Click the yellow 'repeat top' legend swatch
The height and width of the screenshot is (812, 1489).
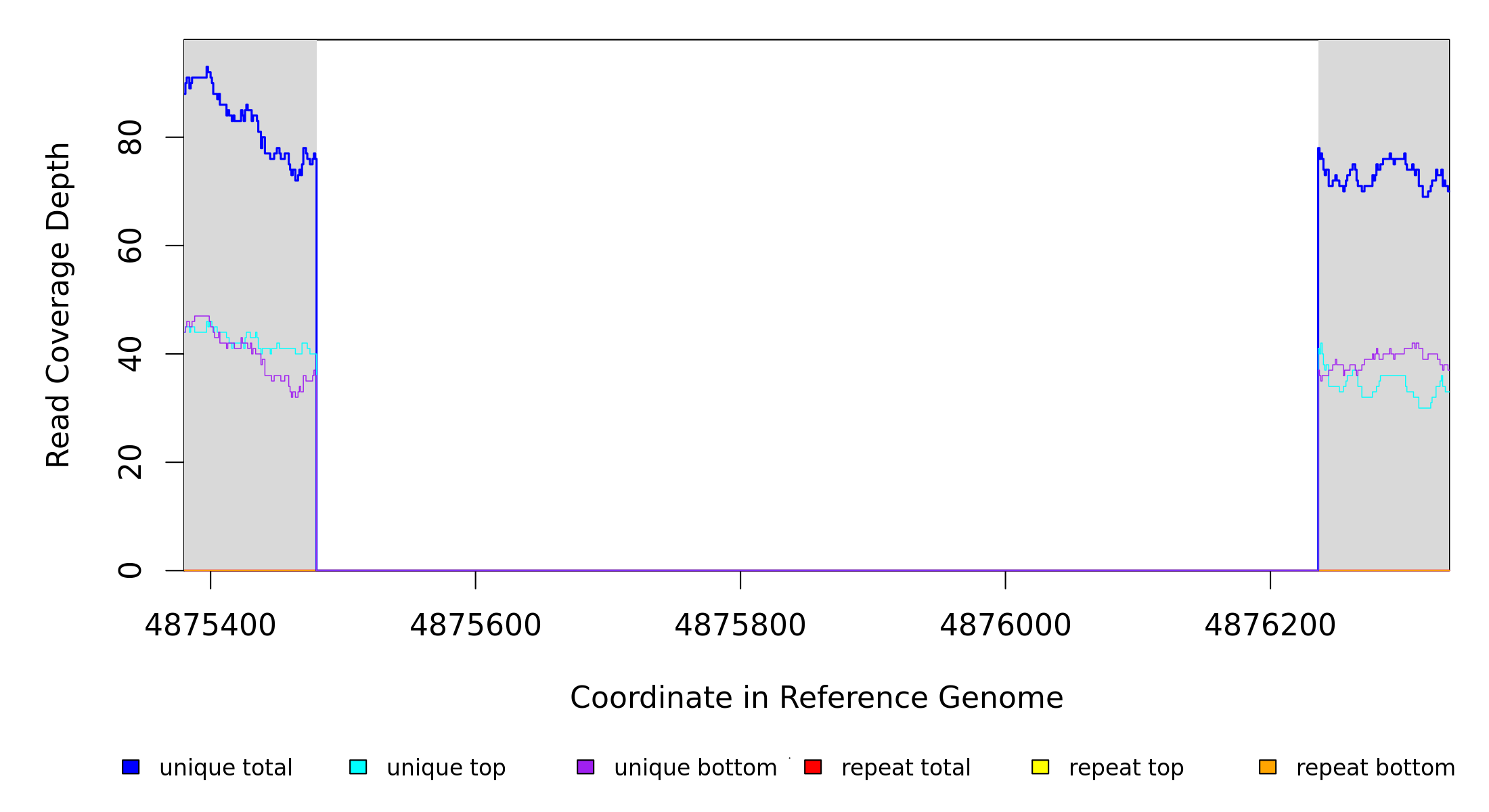pyautogui.click(x=1040, y=767)
